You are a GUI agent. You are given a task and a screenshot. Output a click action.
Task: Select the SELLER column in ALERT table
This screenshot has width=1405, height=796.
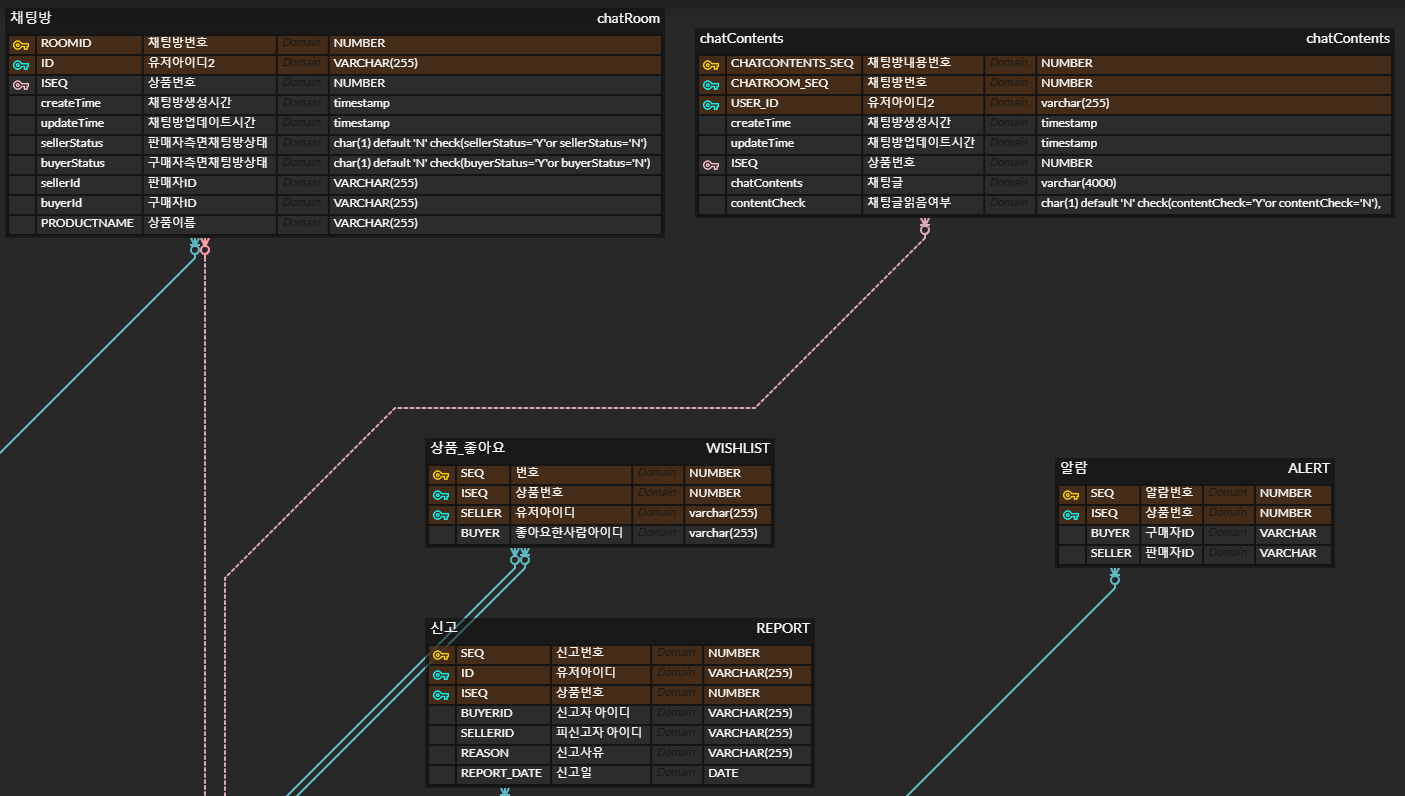(x=1111, y=554)
